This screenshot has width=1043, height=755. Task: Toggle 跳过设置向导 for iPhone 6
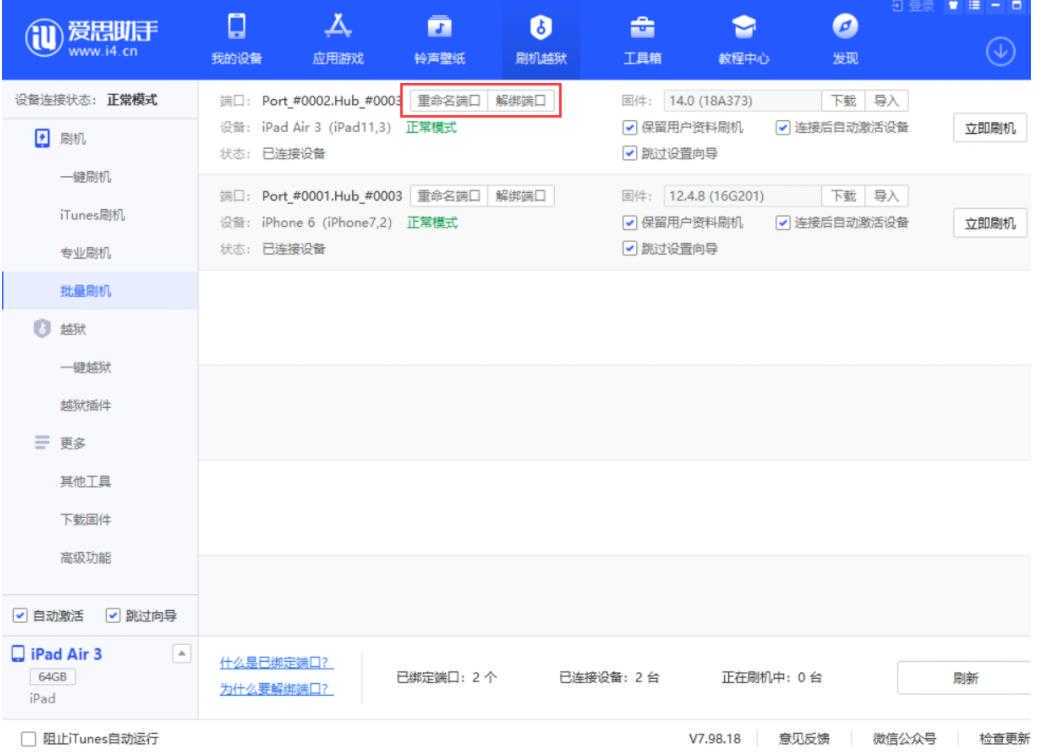(x=628, y=250)
